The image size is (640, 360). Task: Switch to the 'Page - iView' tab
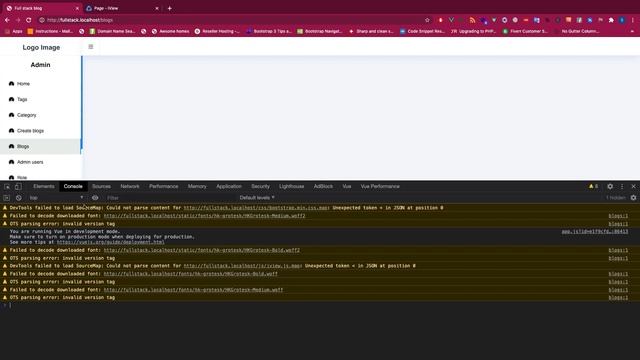pos(122,8)
